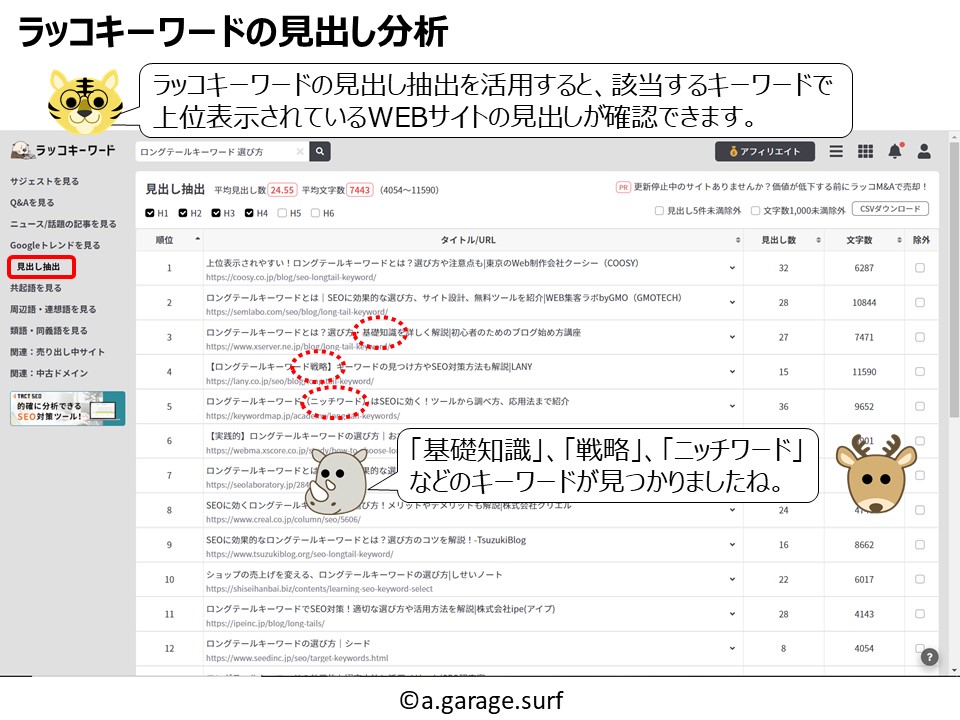Check exclude box for rank 1 row
960x720 pixels.
coord(920,268)
